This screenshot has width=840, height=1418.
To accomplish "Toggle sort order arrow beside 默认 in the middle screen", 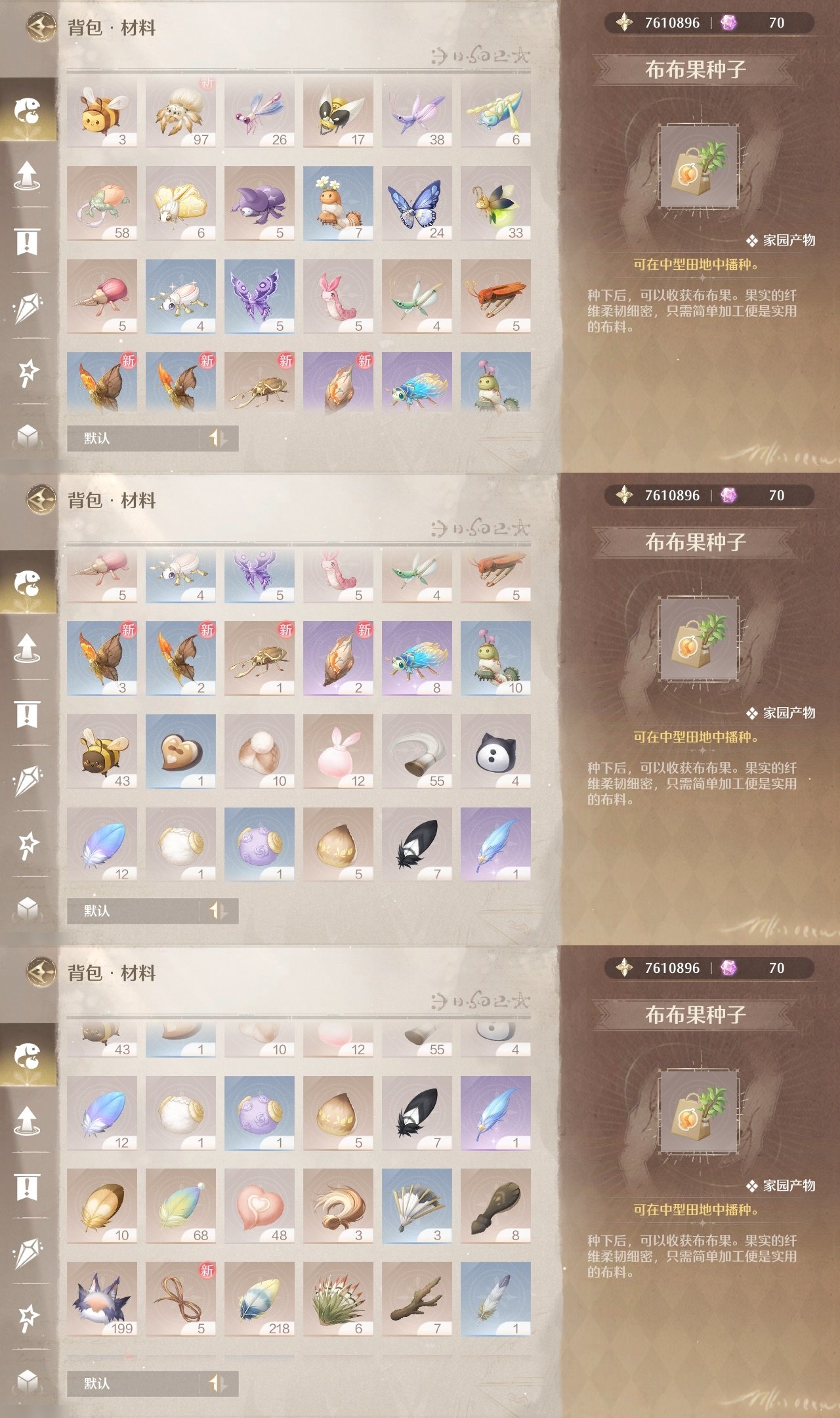I will pos(218,911).
